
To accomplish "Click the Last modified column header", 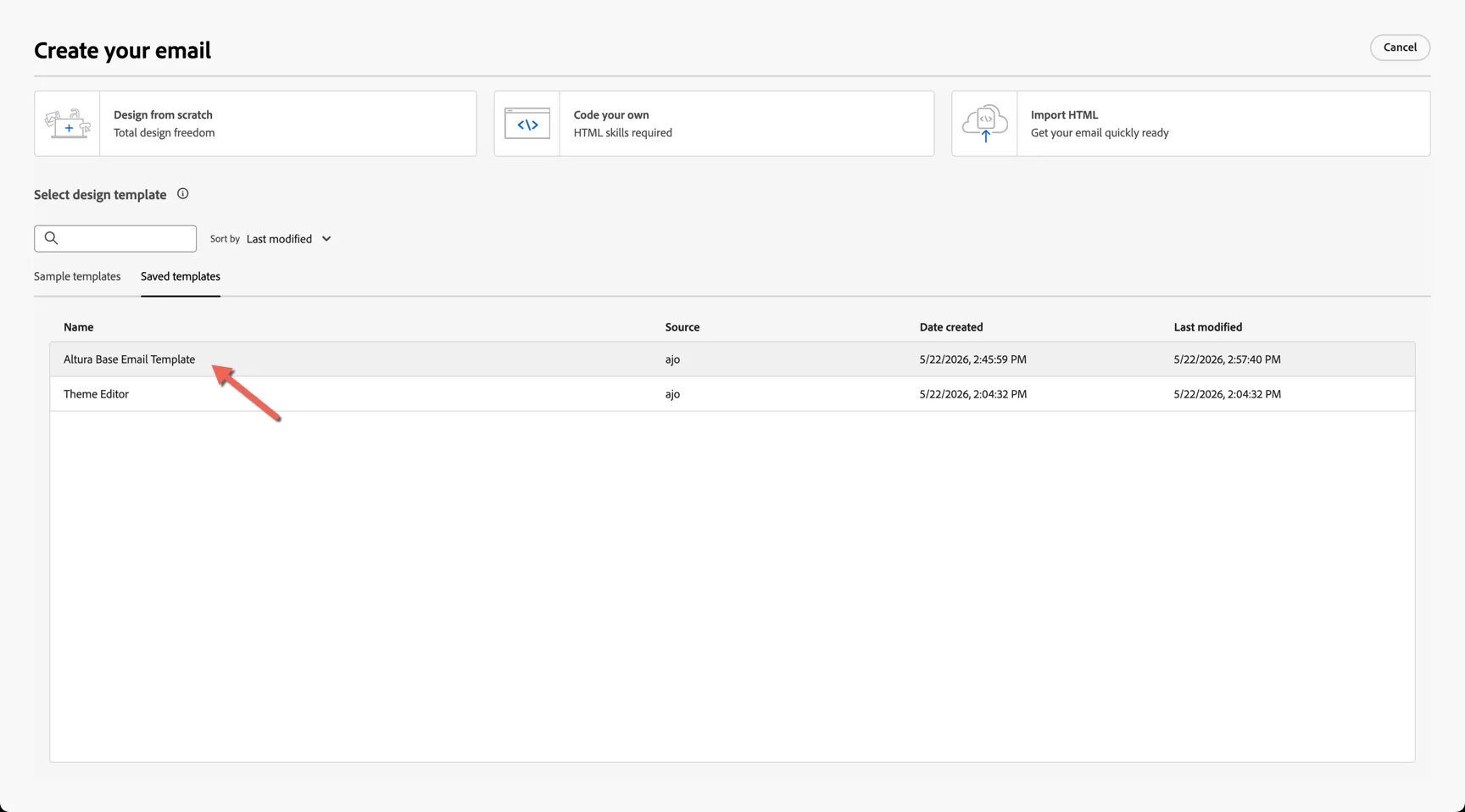I will 1208,327.
